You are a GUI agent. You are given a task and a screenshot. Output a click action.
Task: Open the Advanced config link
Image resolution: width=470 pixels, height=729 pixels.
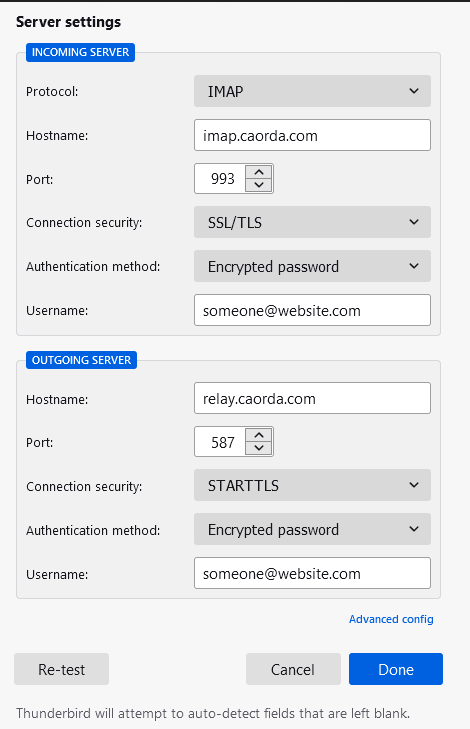[391, 619]
